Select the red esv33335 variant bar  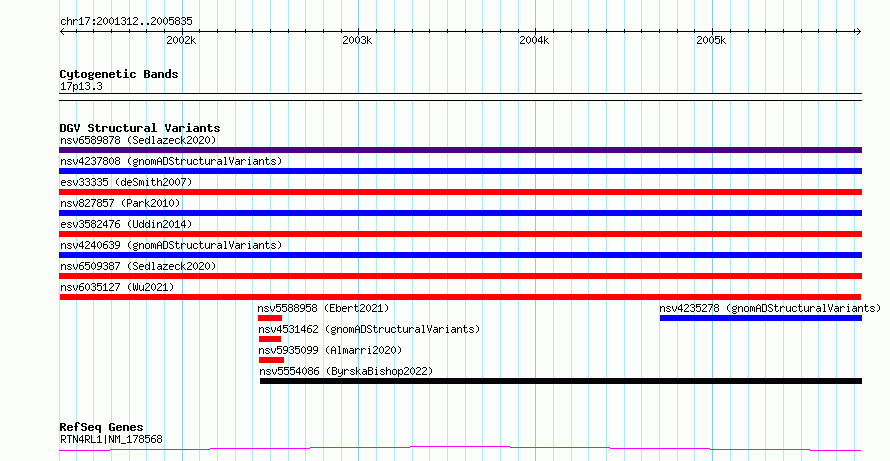[460, 192]
